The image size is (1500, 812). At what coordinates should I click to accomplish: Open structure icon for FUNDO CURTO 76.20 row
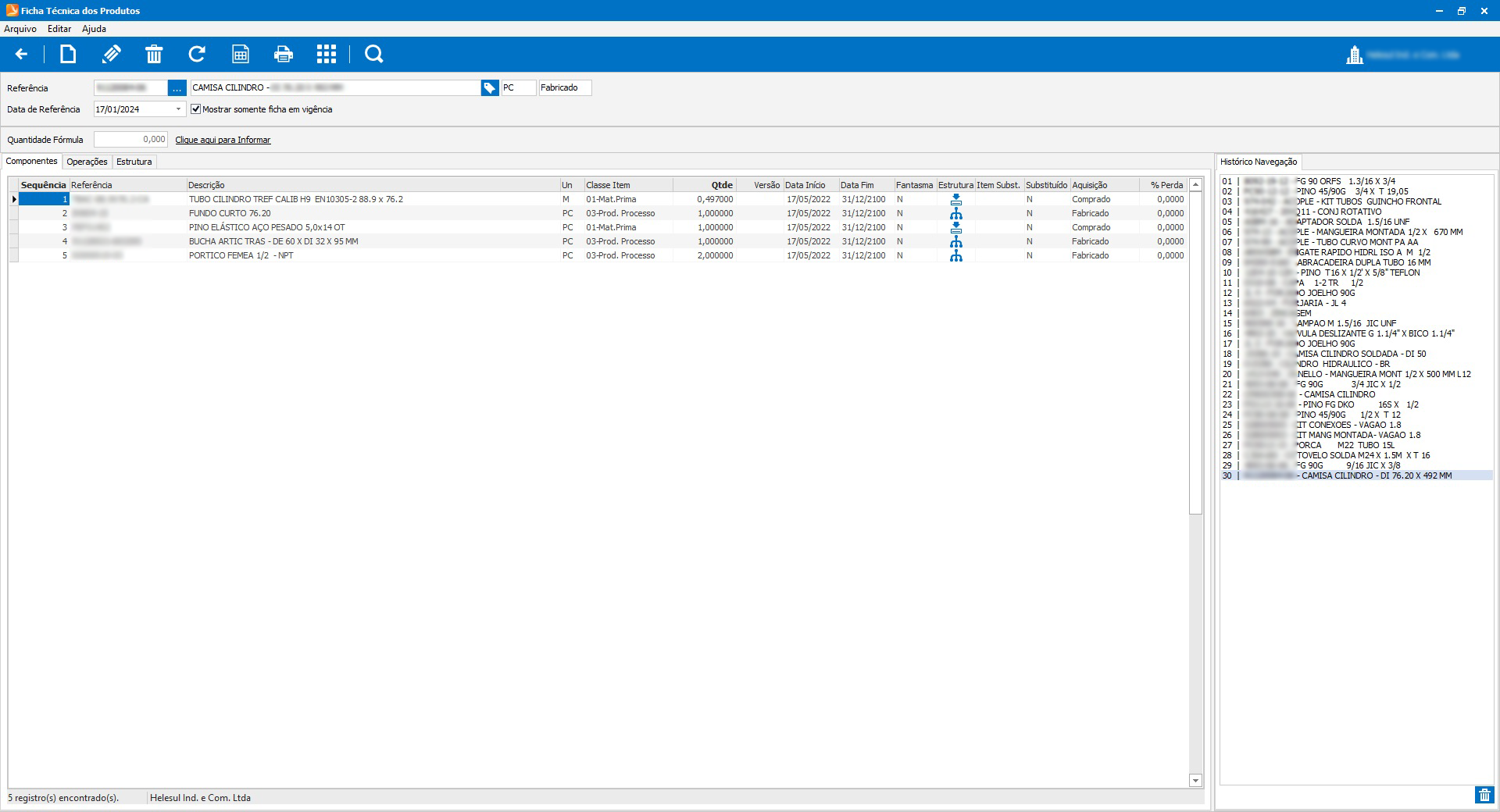pyautogui.click(x=955, y=213)
